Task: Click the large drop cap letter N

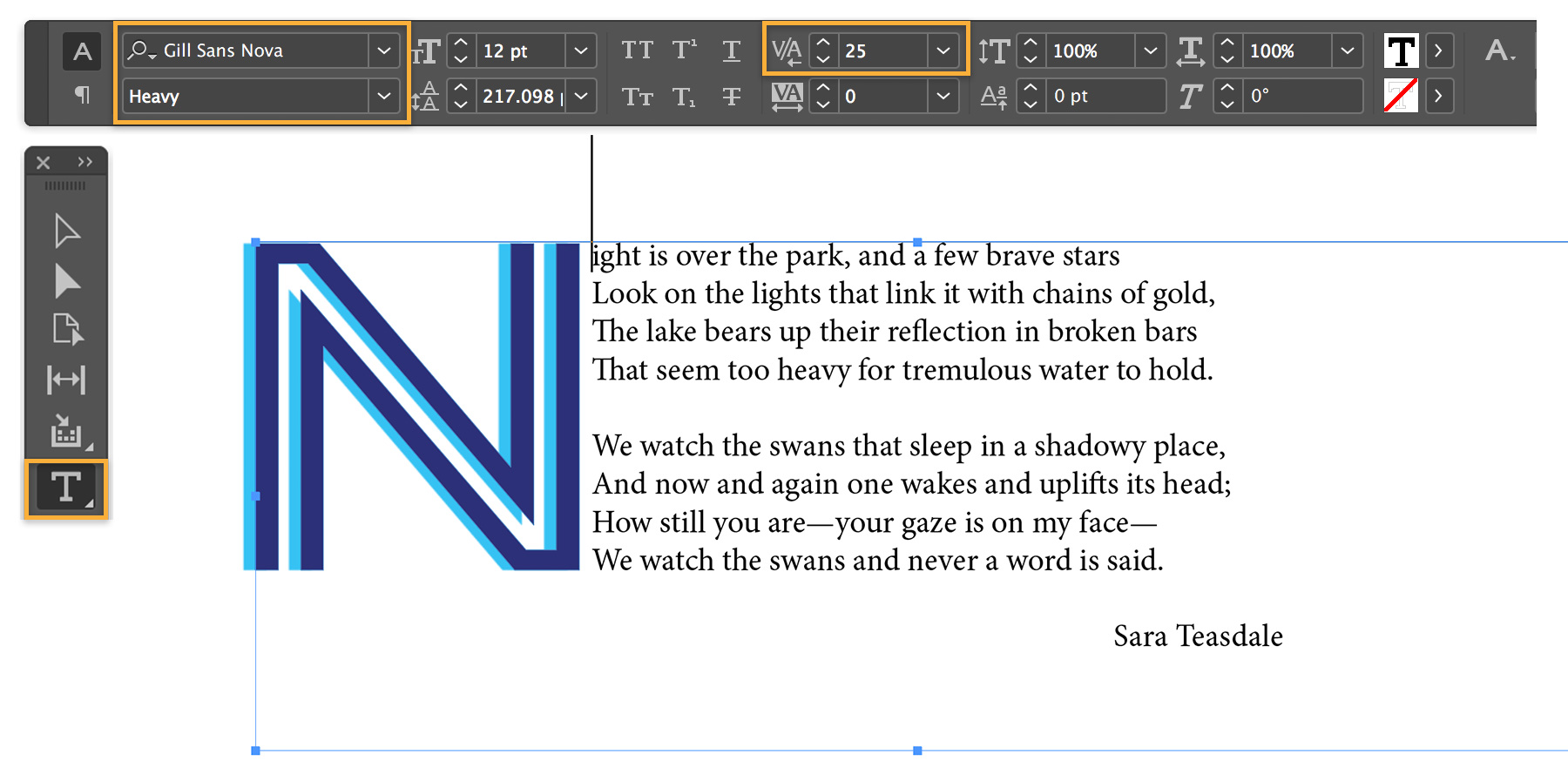Action: pyautogui.click(x=411, y=407)
